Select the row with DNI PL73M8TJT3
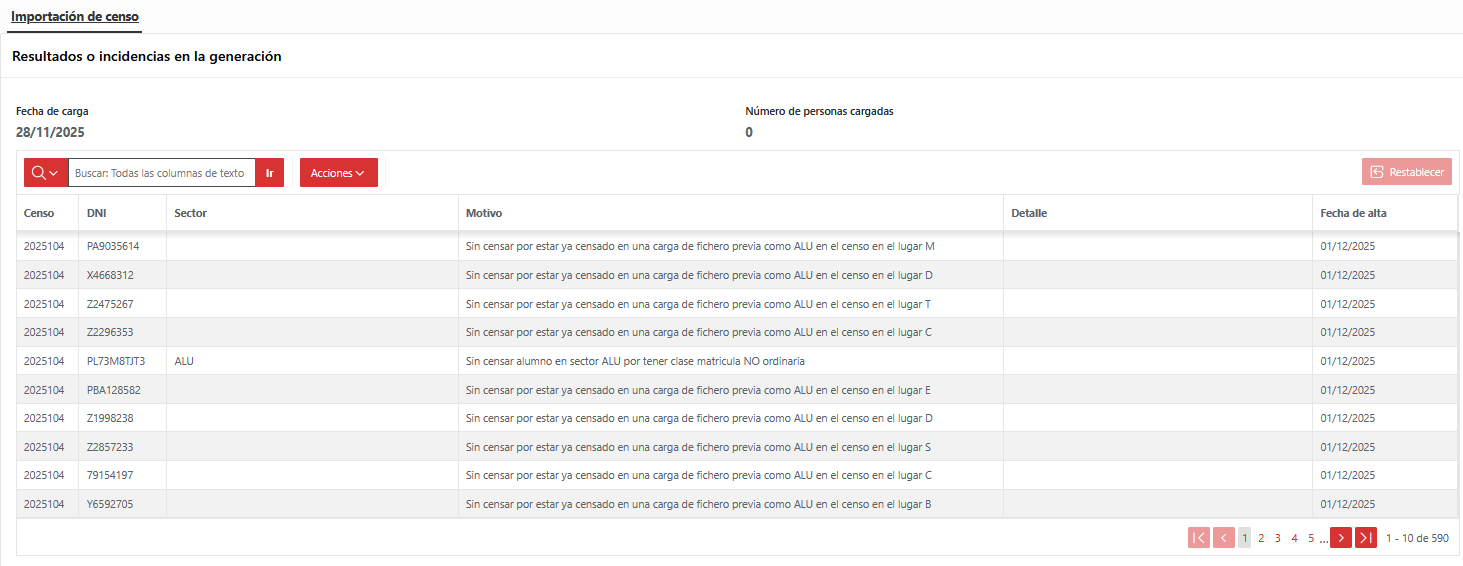Screen dimensions: 1463x566 [737, 361]
